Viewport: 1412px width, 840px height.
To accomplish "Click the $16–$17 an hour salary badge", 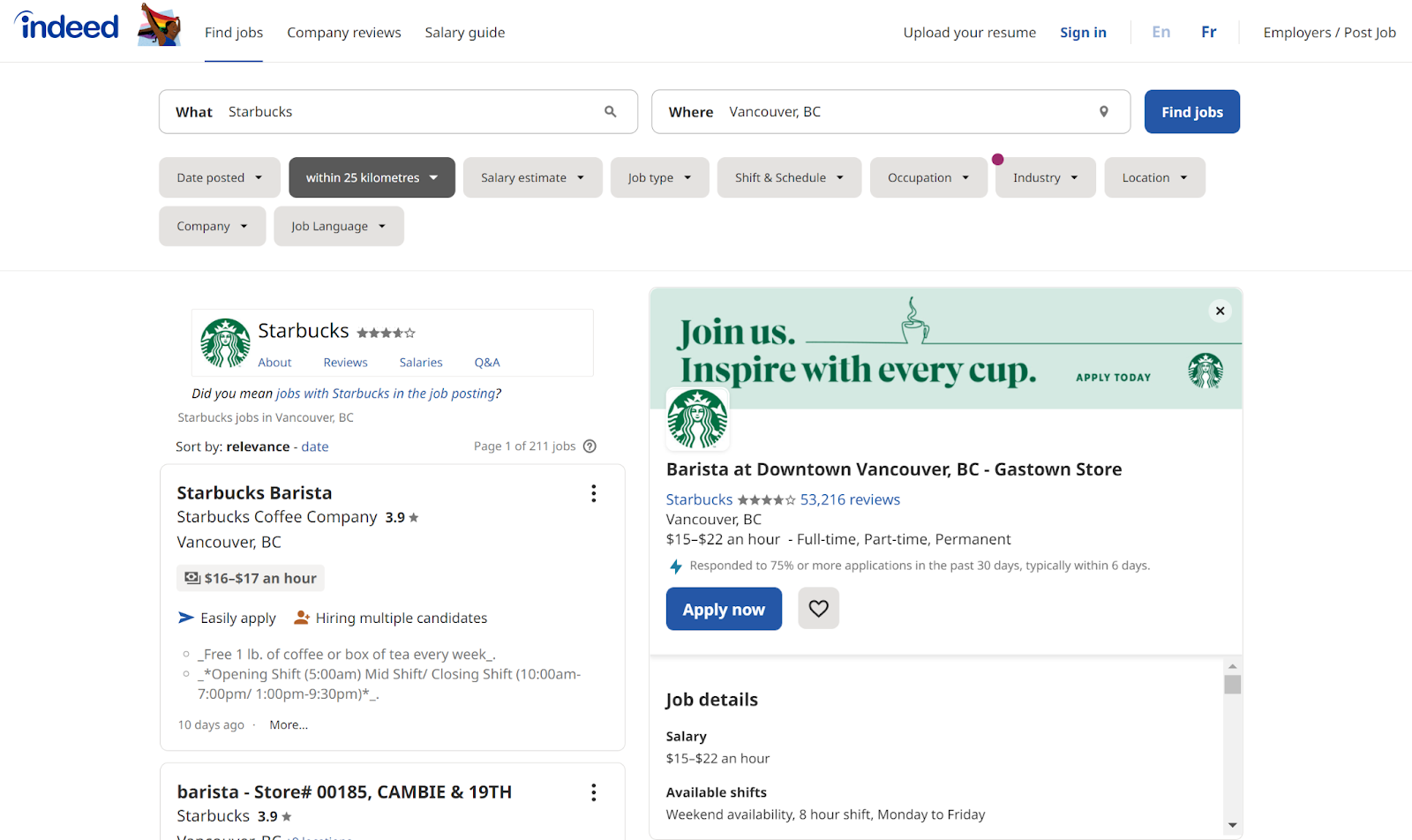I will [x=251, y=578].
